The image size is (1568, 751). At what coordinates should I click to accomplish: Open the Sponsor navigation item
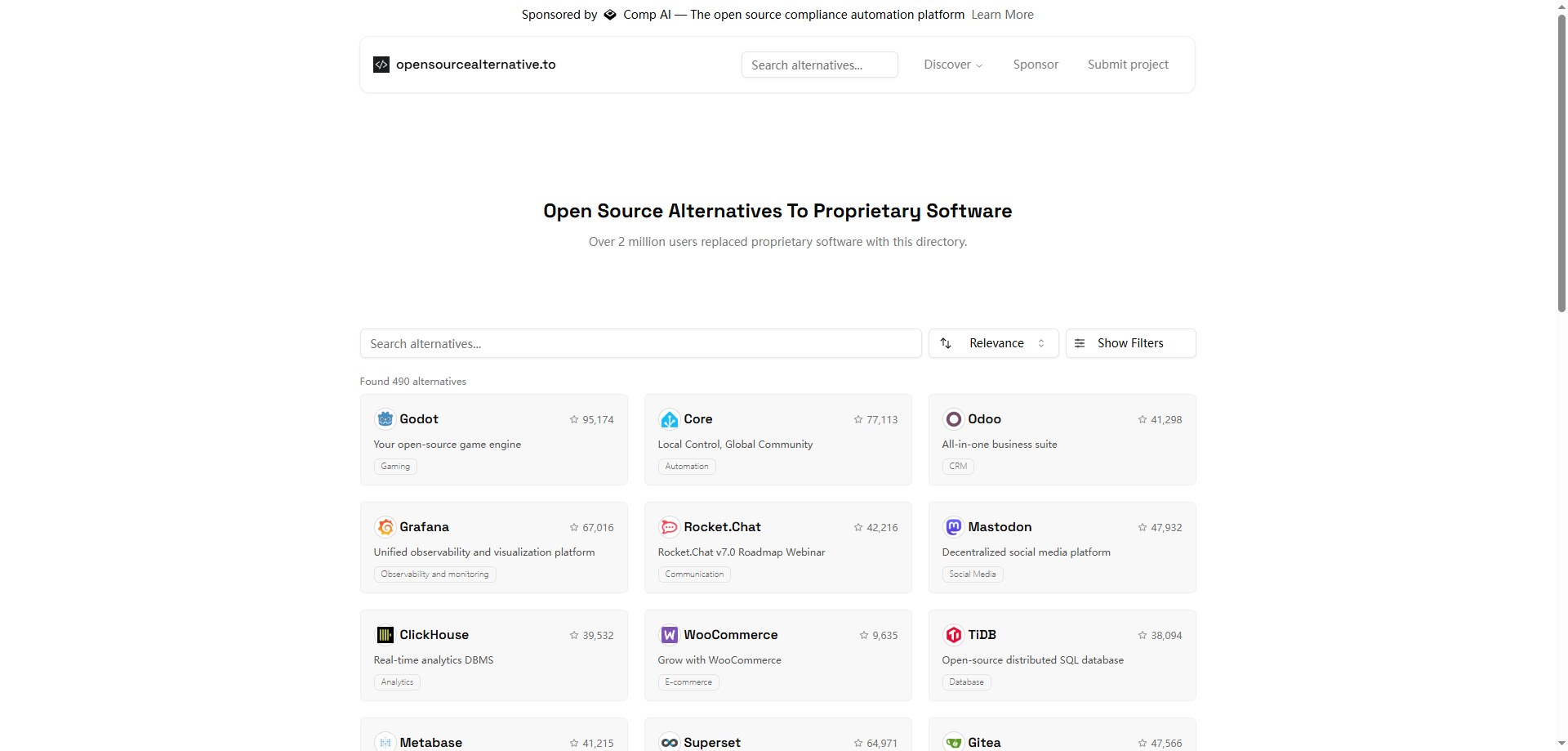pos(1035,64)
